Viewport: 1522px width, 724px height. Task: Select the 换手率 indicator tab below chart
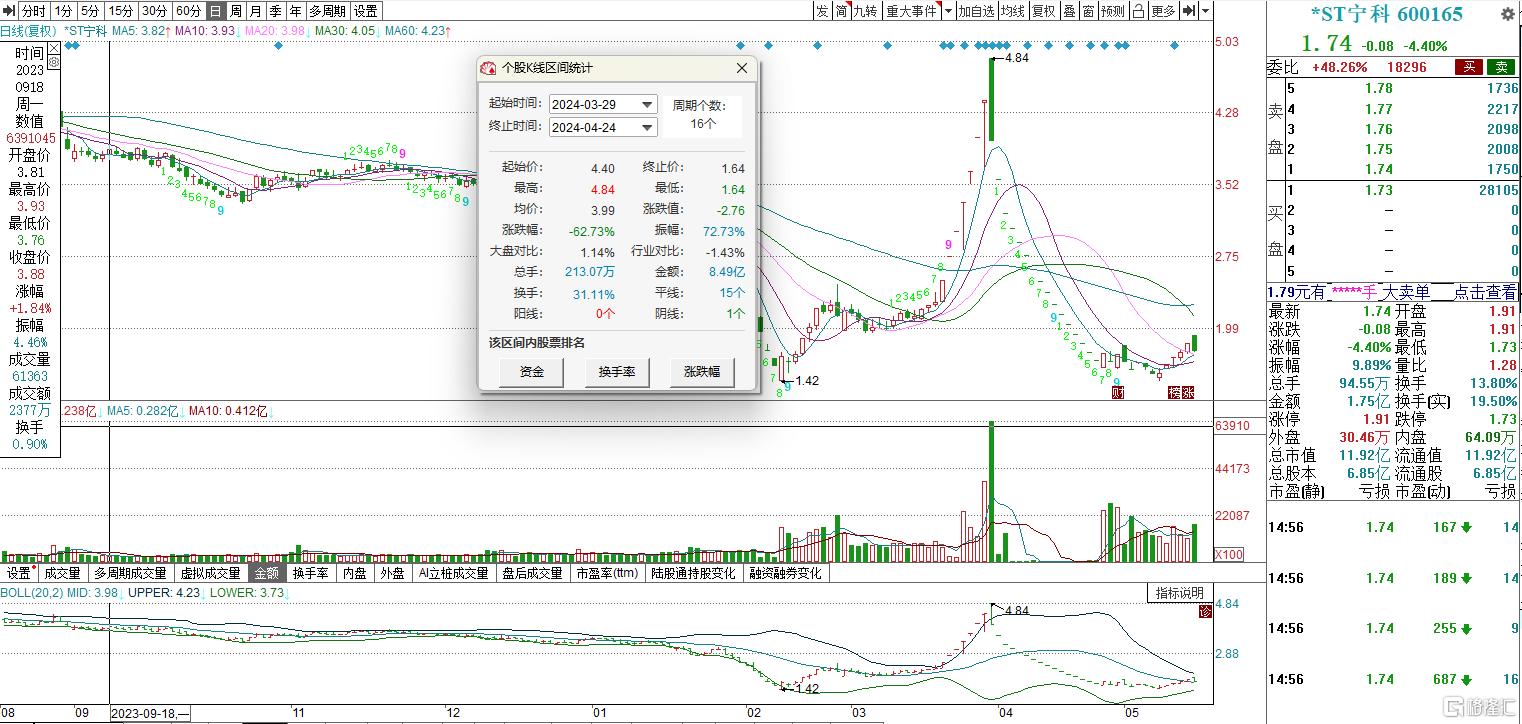[x=310, y=573]
